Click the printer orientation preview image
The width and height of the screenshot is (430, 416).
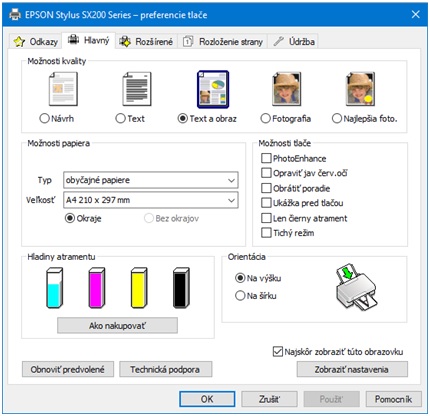click(x=356, y=287)
